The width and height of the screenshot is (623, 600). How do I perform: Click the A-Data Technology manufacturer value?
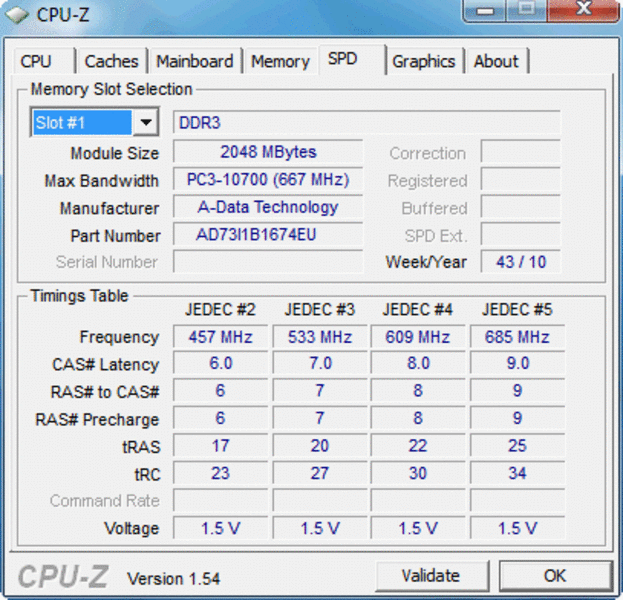(x=268, y=207)
